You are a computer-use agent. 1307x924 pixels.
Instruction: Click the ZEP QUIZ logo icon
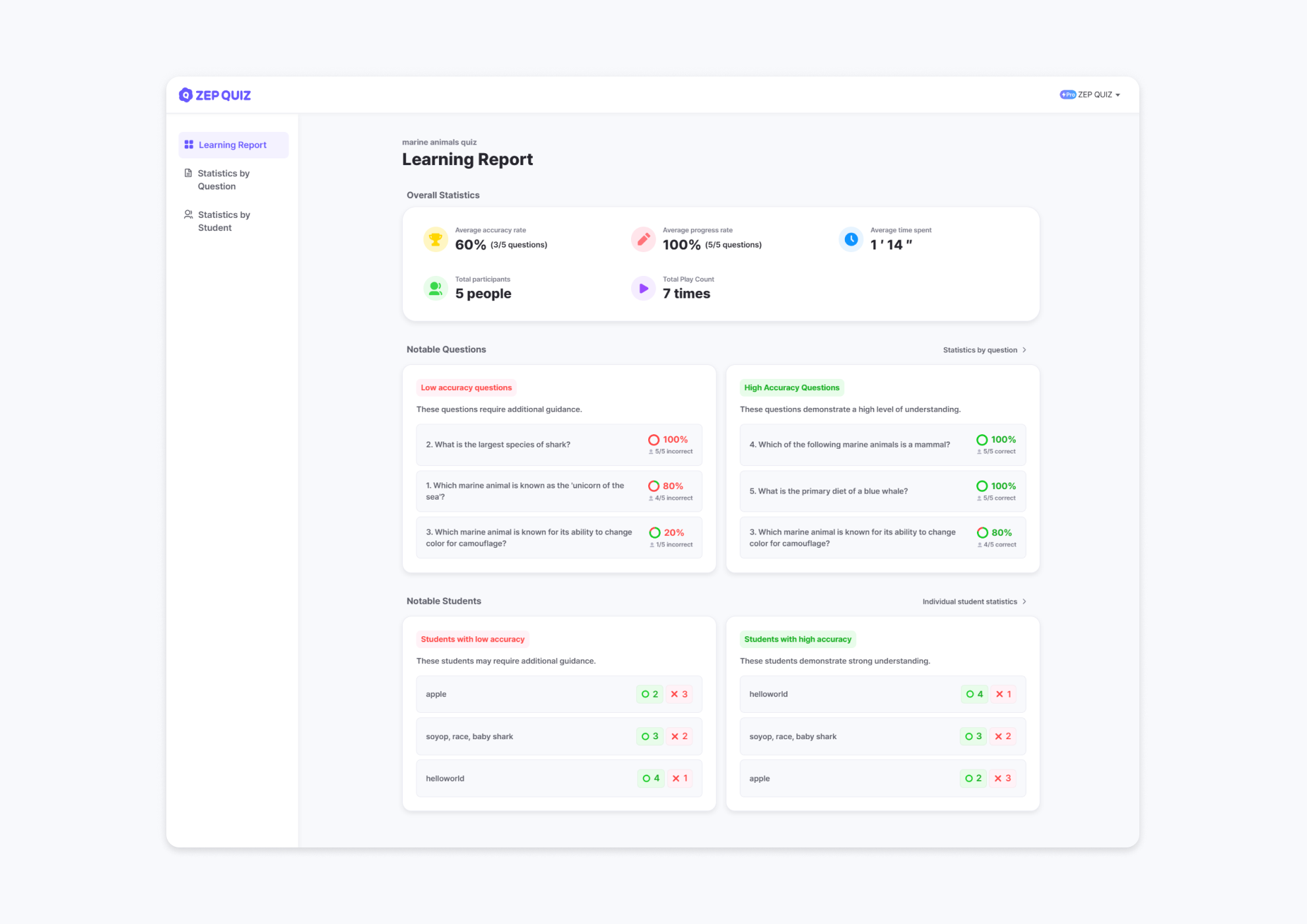[x=185, y=95]
